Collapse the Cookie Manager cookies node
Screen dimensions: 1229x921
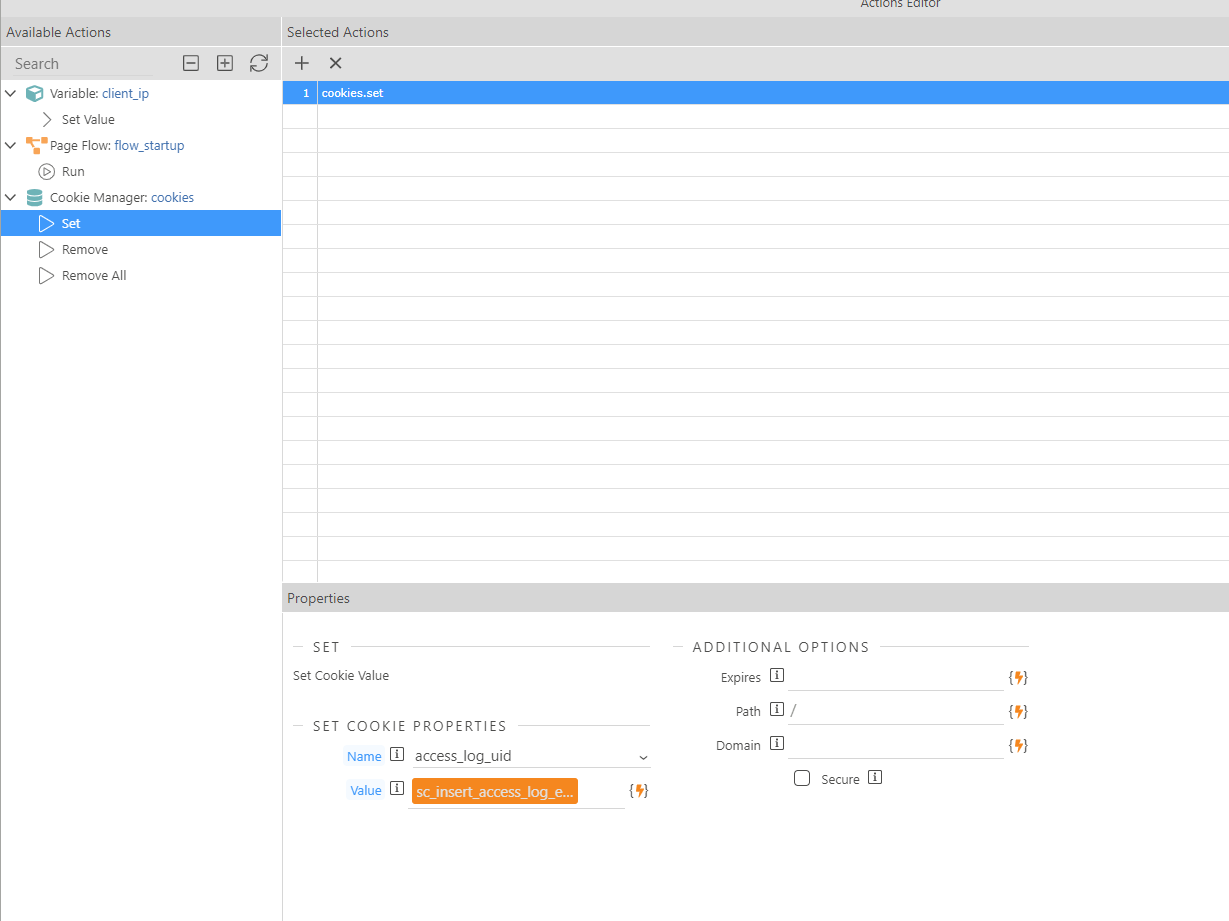(11, 197)
